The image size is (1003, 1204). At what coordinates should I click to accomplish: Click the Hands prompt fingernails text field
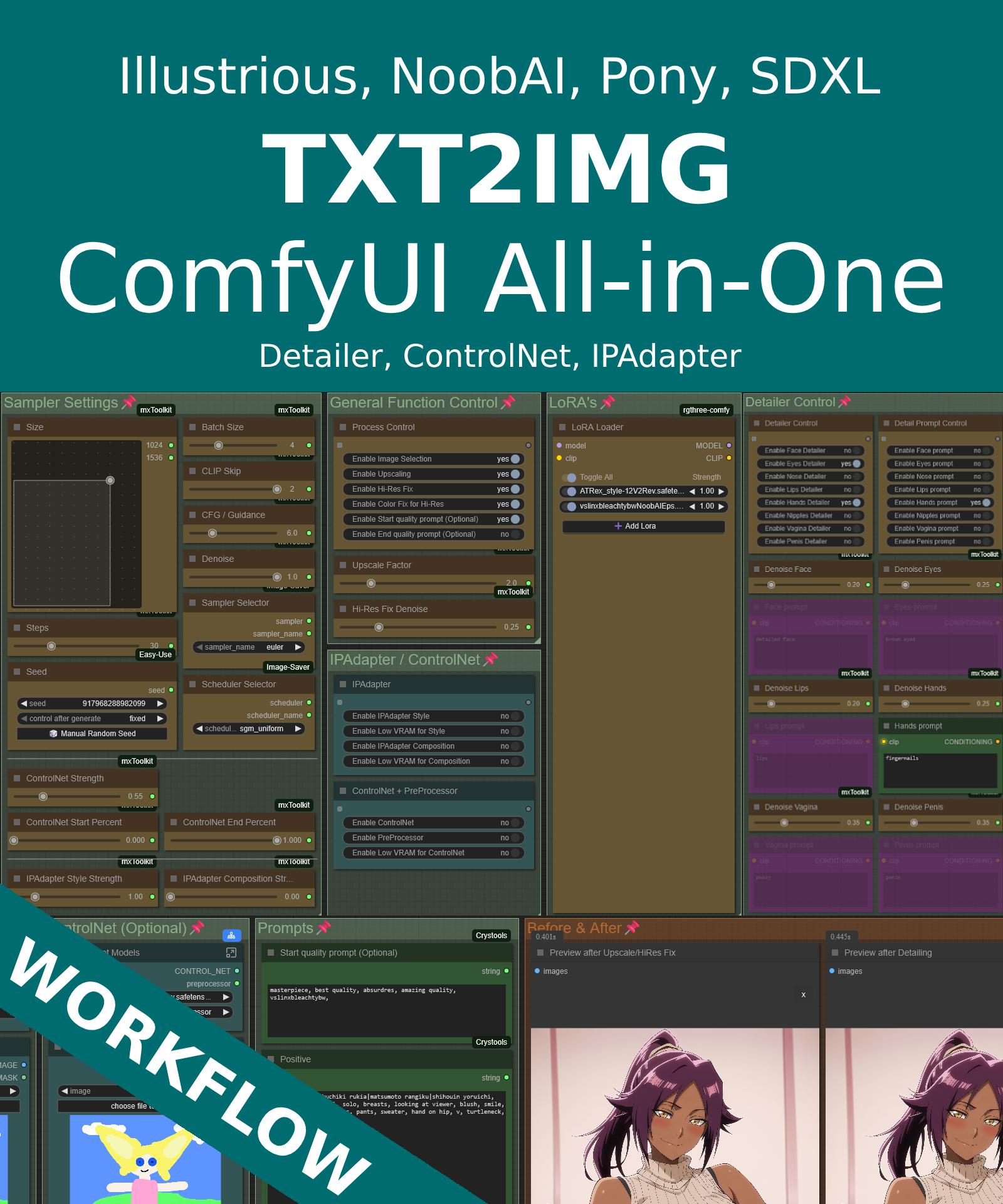[x=940, y=770]
